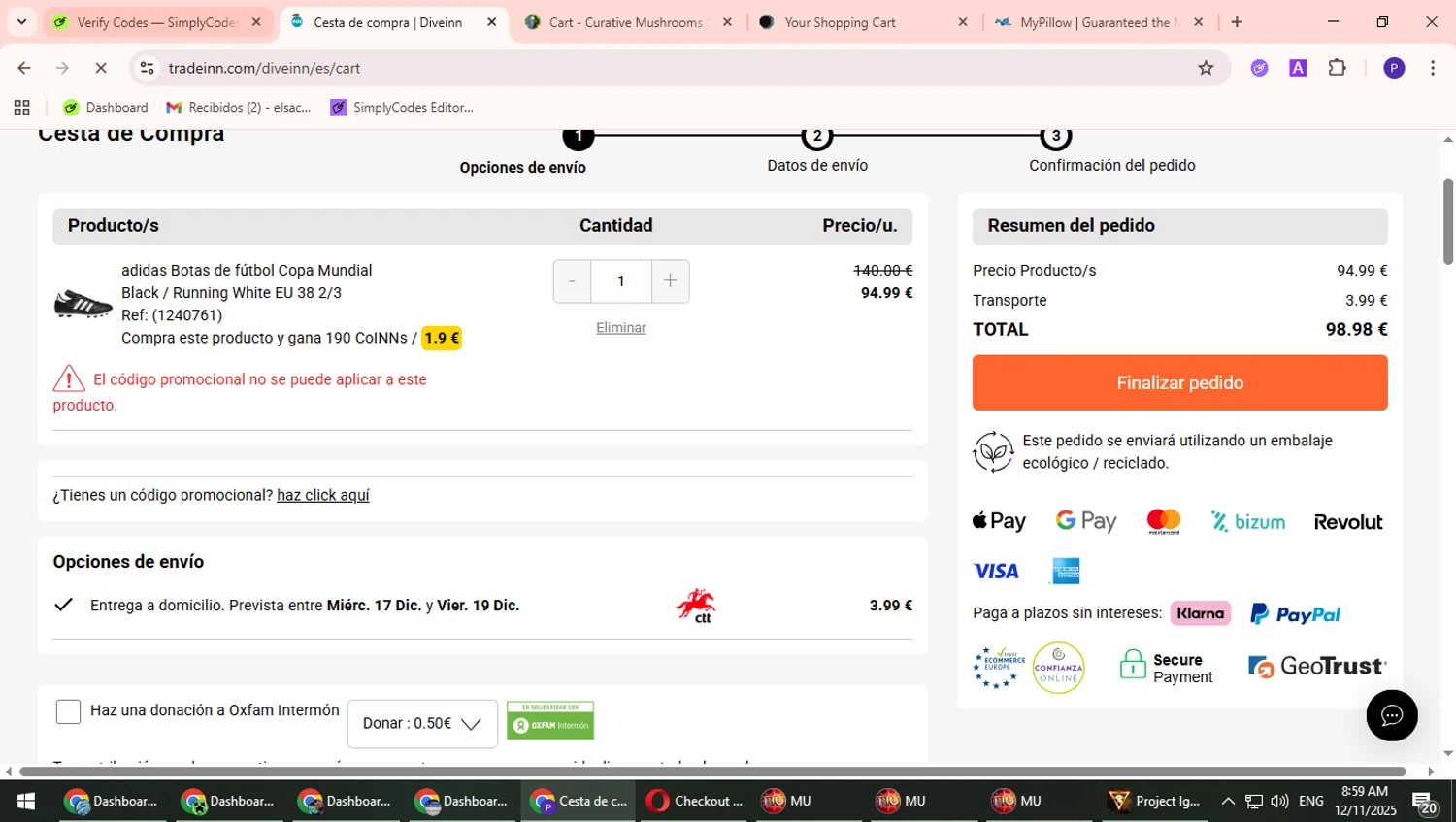This screenshot has height=822, width=1456.
Task: Open the Opera Checkout taskbar item
Action: pyautogui.click(x=695, y=801)
